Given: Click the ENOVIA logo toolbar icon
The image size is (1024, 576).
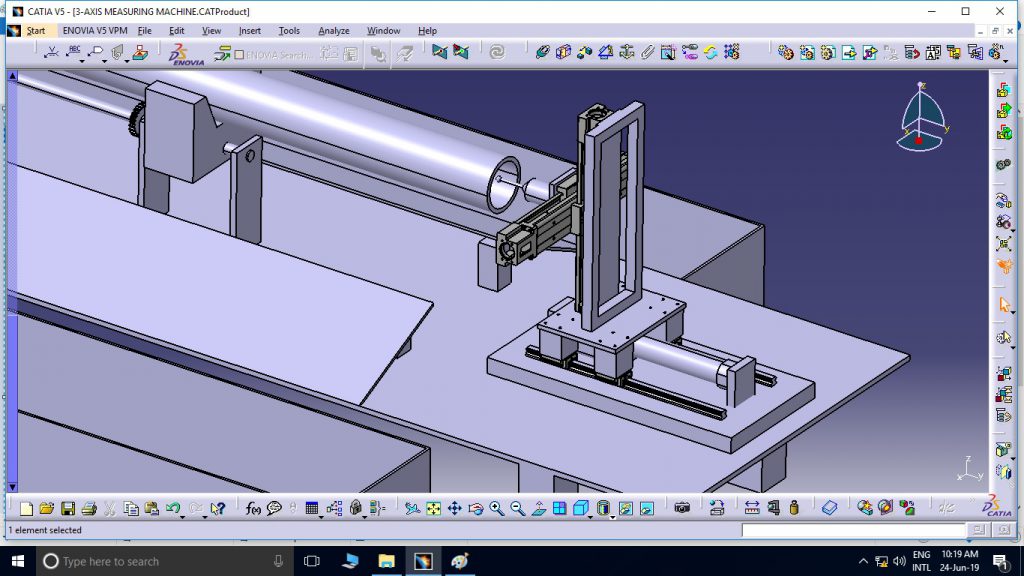Looking at the screenshot, I should (x=185, y=54).
